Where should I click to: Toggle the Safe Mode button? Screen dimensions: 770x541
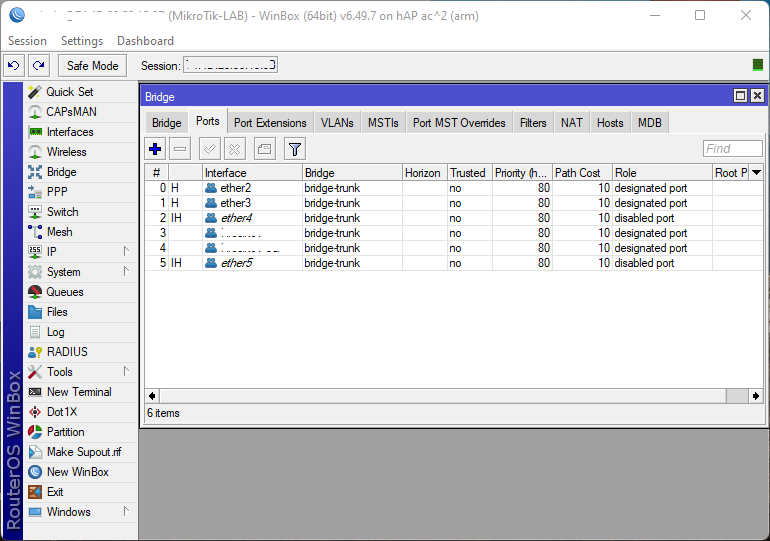click(92, 66)
